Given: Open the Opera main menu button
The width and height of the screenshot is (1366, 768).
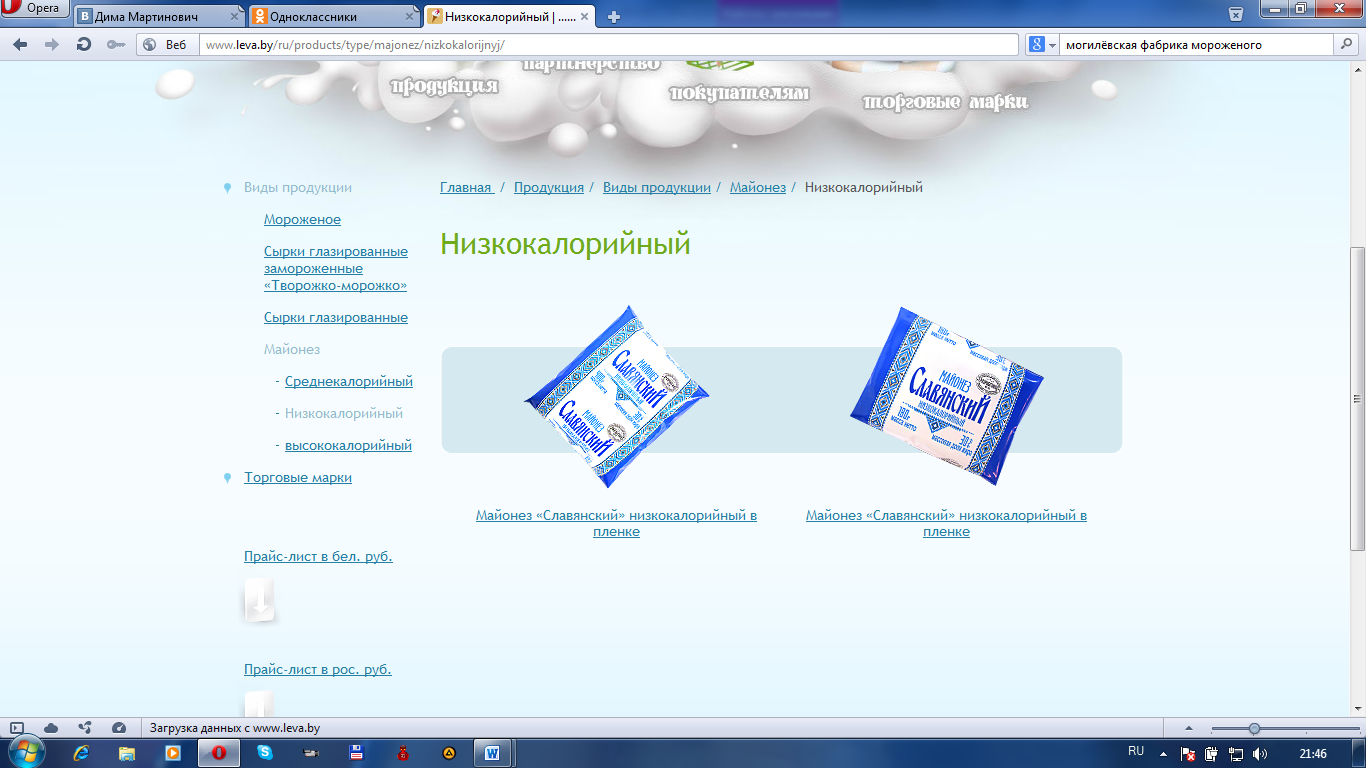Looking at the screenshot, I should click(x=36, y=8).
